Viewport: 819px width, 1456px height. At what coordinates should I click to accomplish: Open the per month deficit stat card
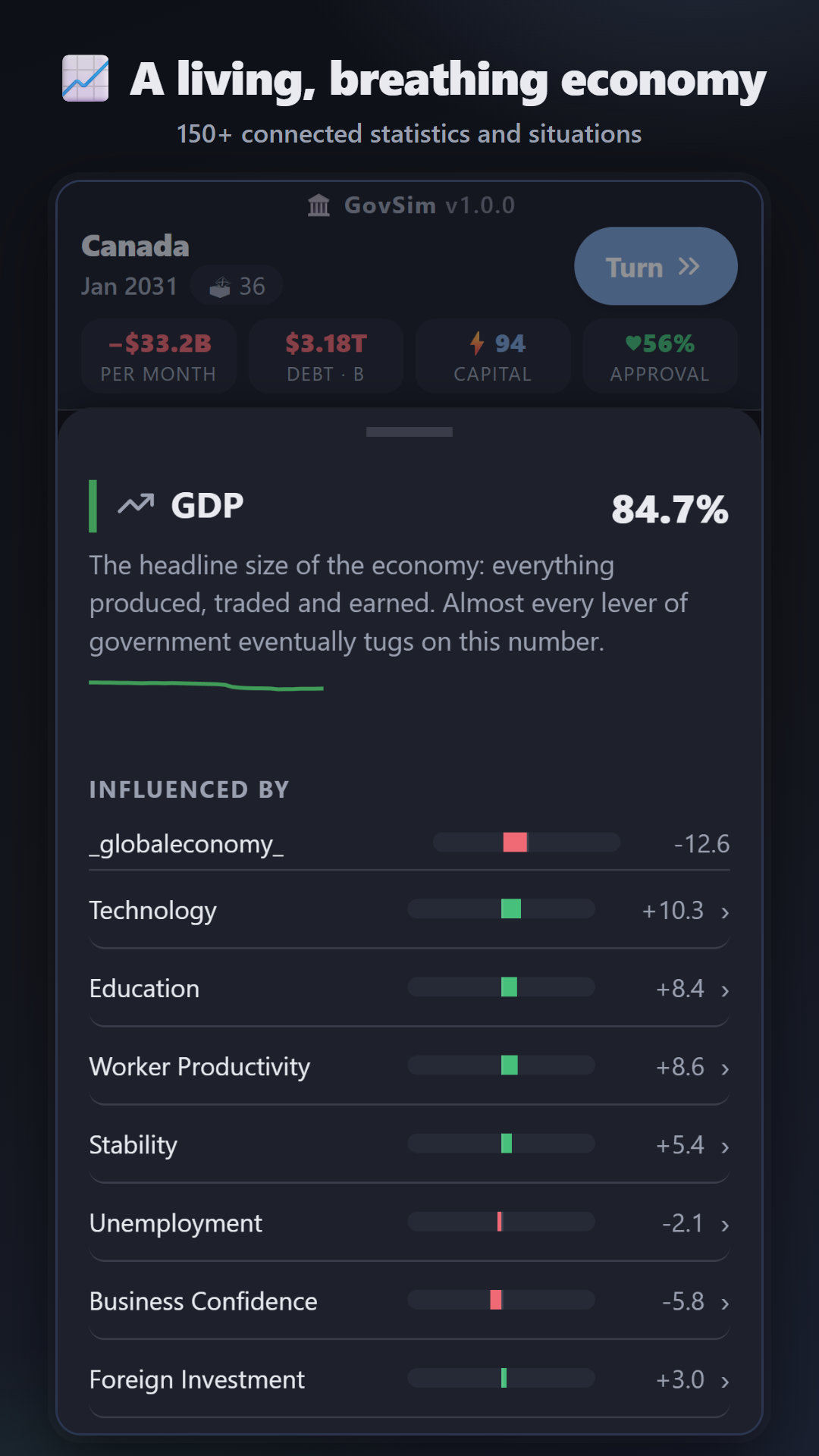[158, 356]
